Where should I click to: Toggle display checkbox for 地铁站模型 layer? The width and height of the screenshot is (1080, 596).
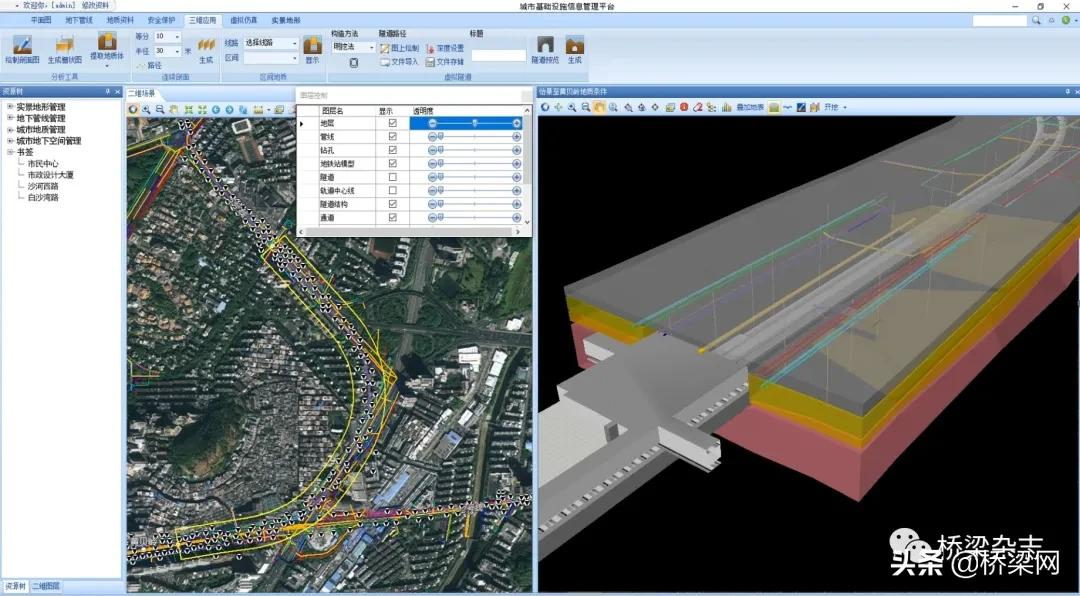393,163
